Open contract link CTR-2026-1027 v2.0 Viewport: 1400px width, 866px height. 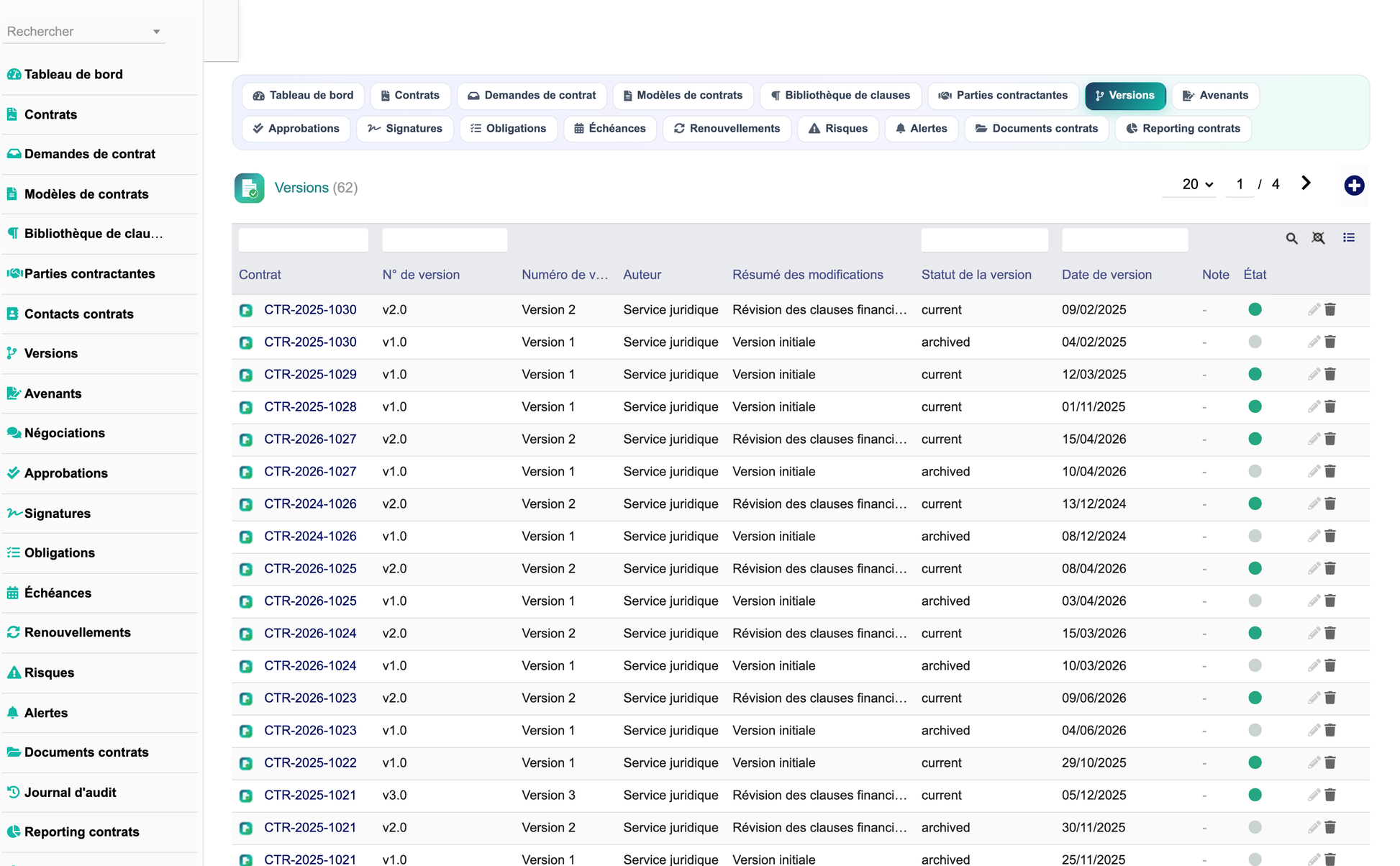click(310, 439)
